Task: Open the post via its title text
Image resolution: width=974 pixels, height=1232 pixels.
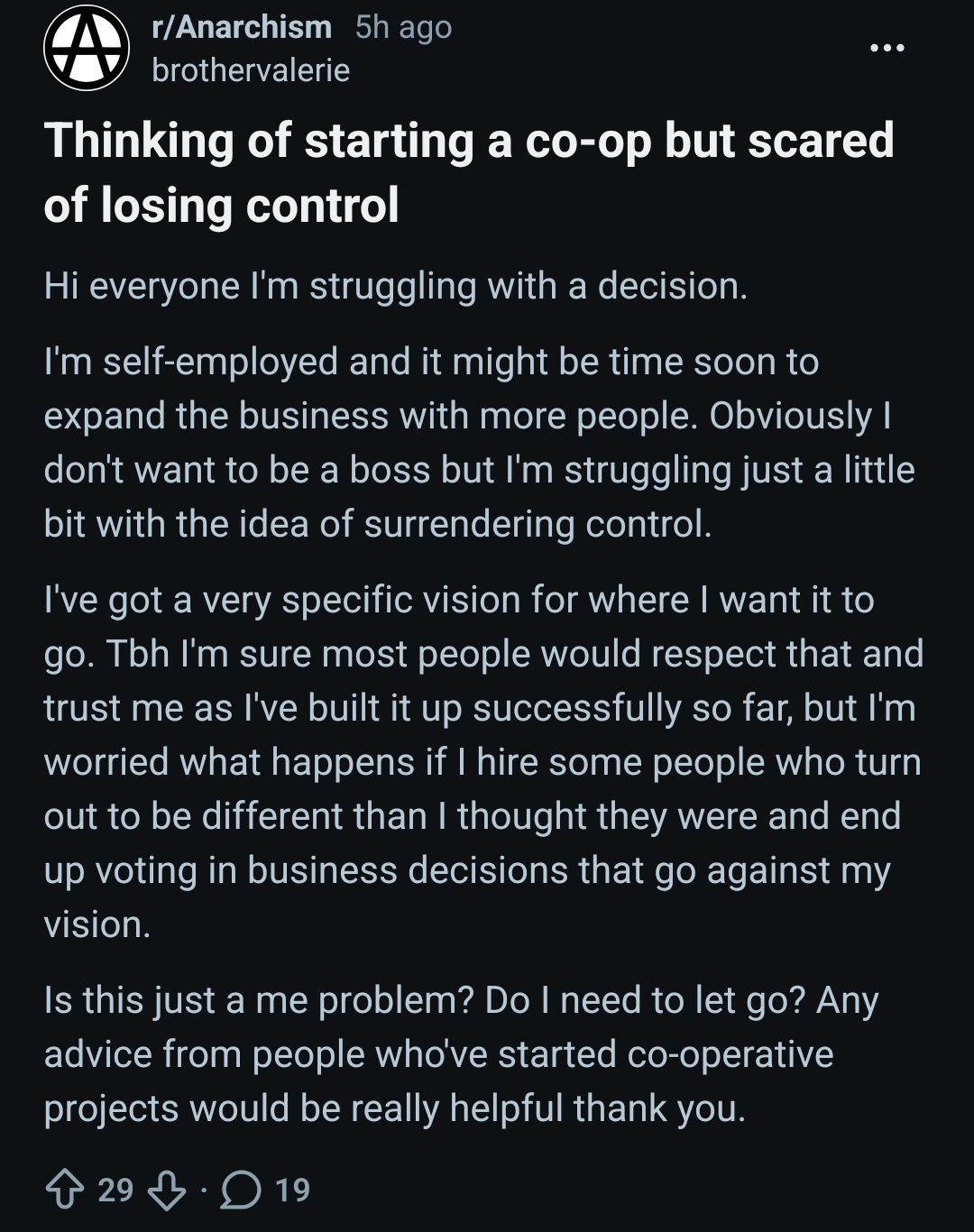Action: pyautogui.click(x=469, y=142)
